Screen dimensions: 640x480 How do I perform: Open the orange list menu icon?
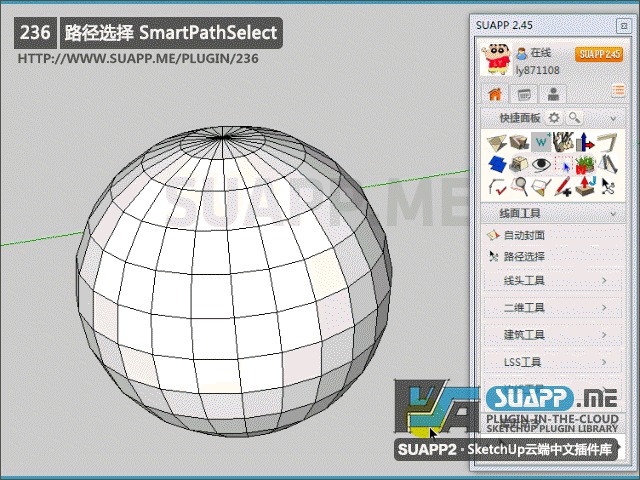(x=618, y=90)
